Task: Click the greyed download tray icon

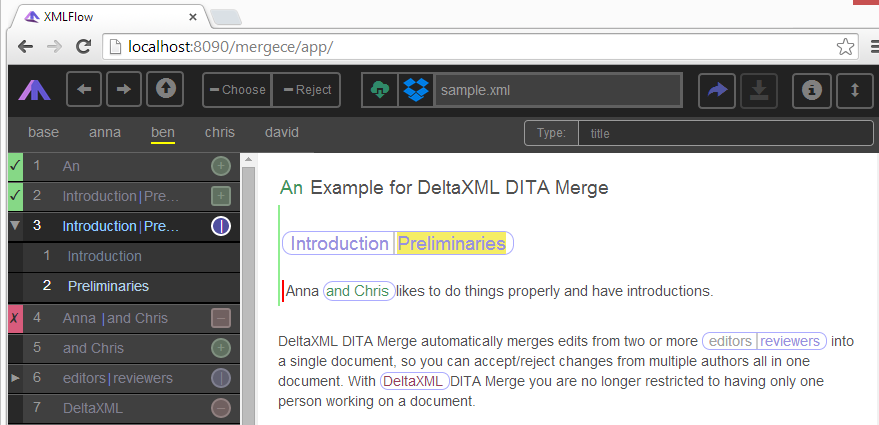Action: click(759, 90)
